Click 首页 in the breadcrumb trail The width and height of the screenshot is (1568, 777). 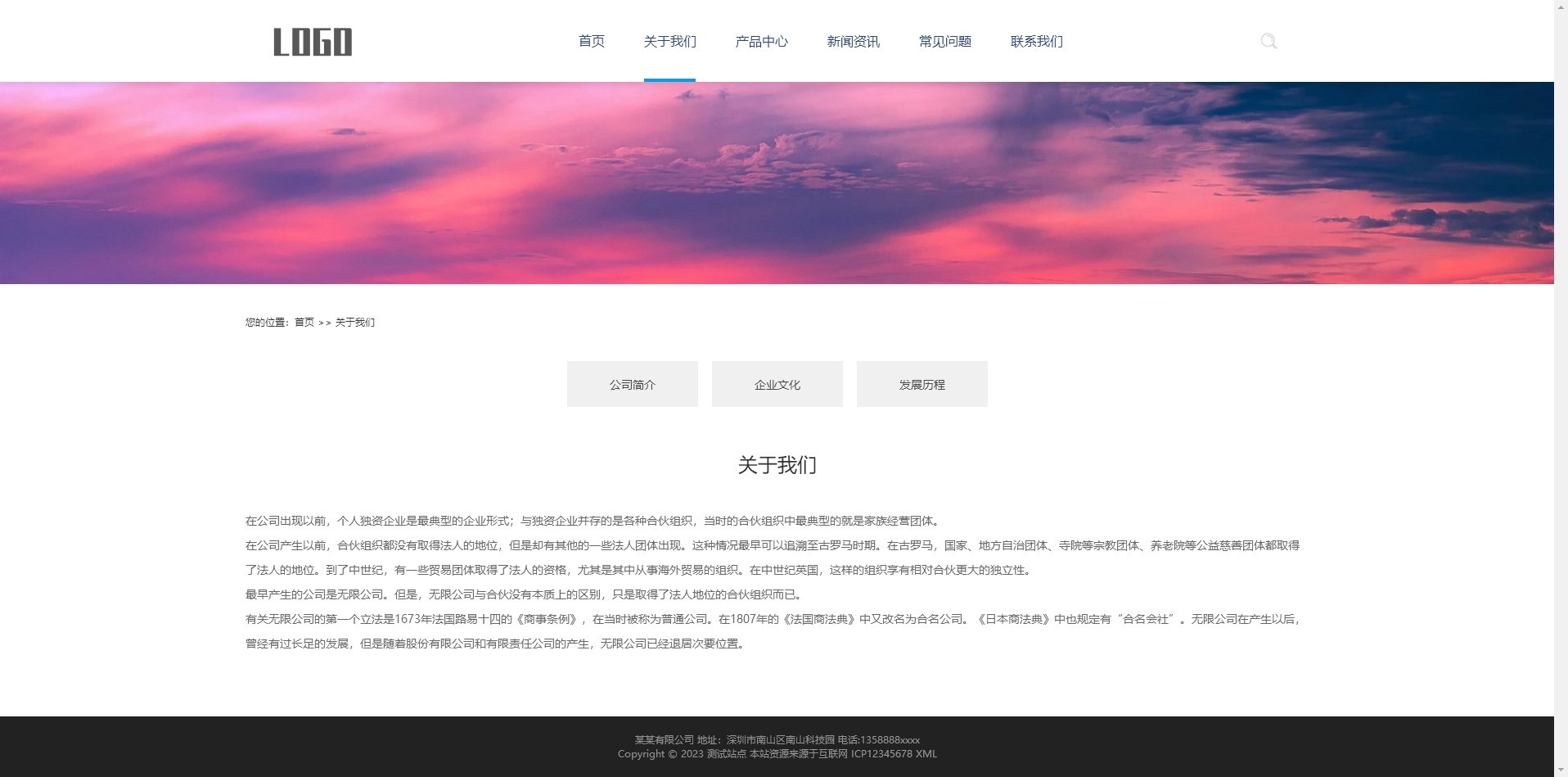click(x=304, y=322)
